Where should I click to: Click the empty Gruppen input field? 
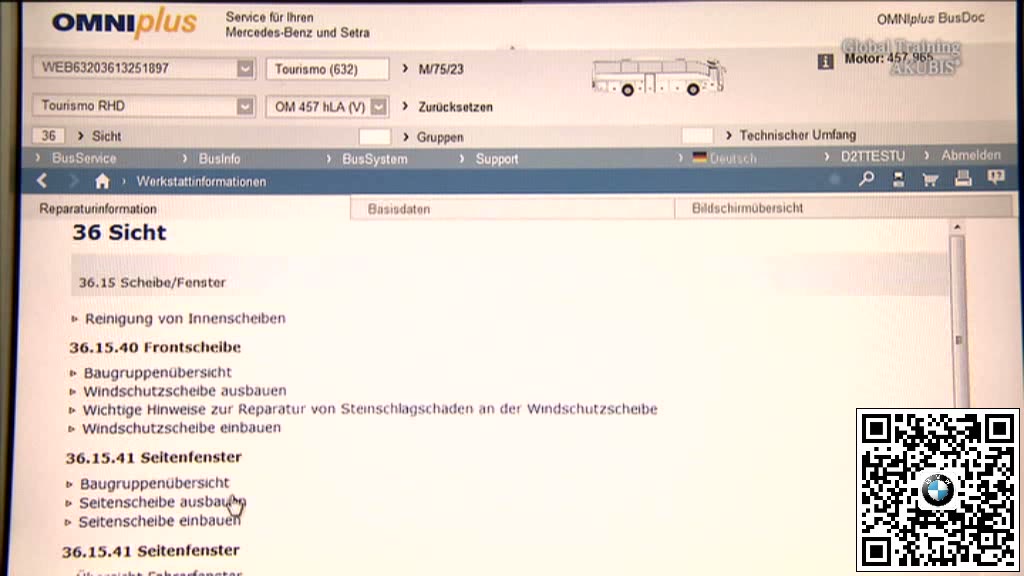click(375, 136)
